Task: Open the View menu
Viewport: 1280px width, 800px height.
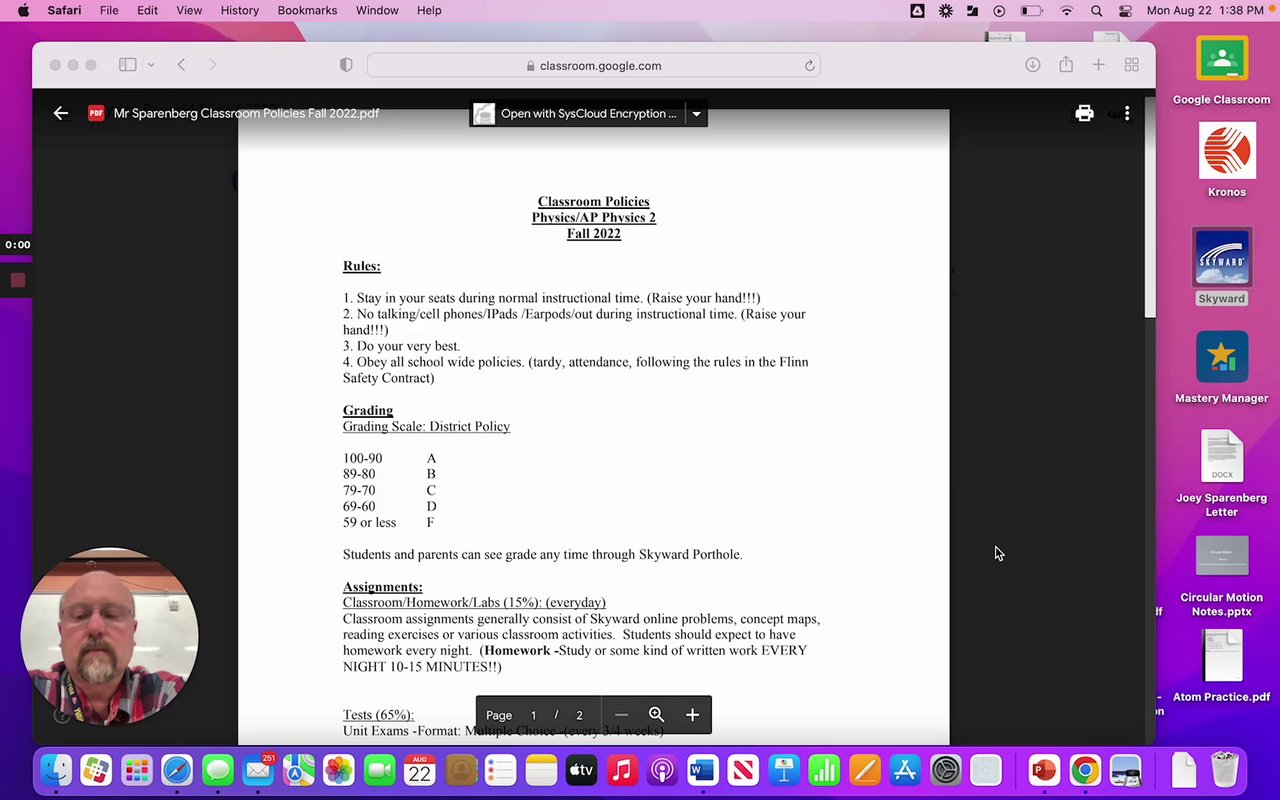Action: pyautogui.click(x=189, y=10)
